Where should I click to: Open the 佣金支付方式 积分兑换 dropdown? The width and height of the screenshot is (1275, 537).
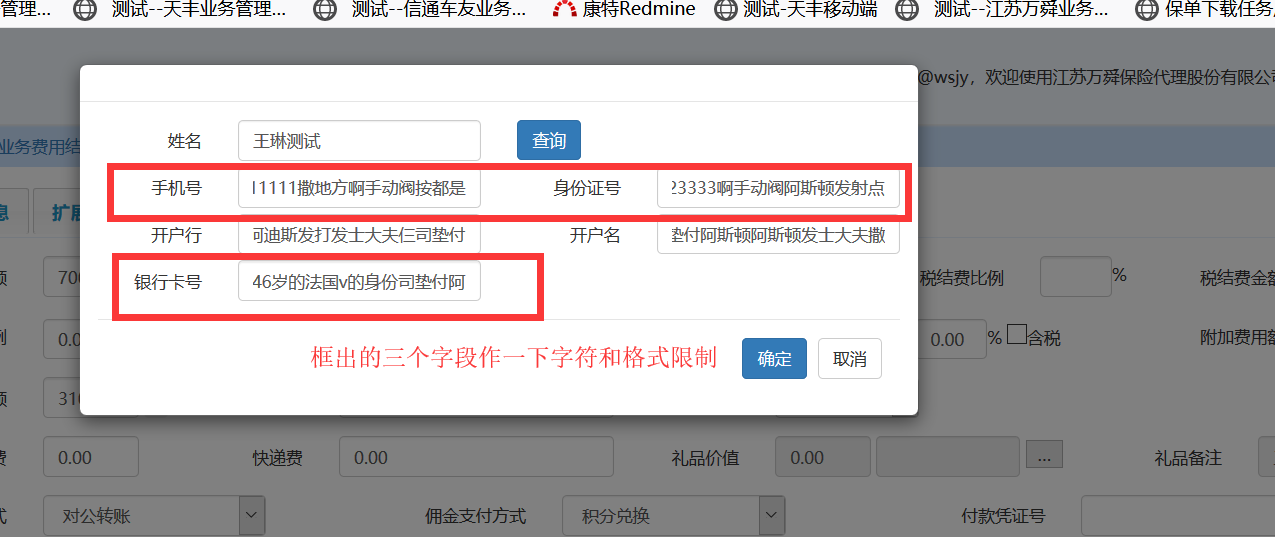[x=673, y=516]
